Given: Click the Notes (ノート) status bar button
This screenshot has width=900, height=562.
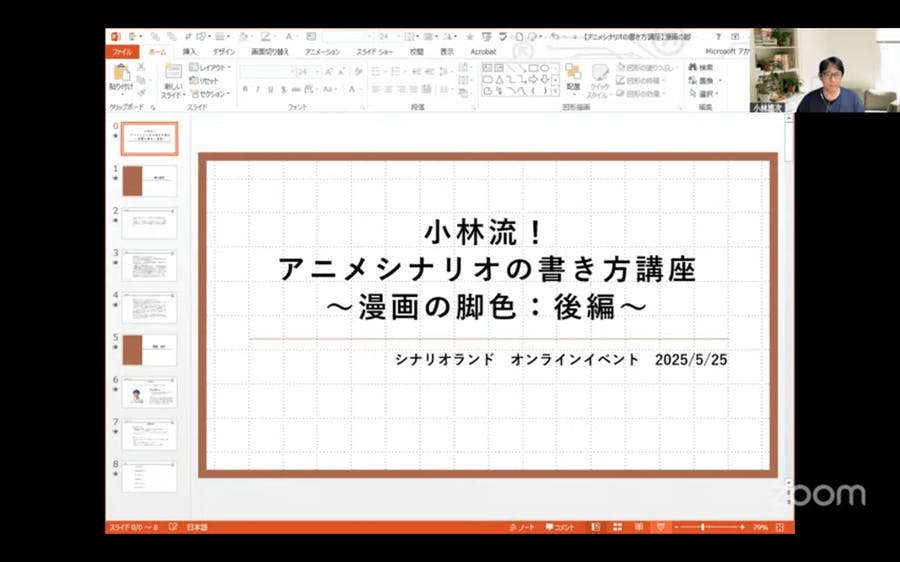Looking at the screenshot, I should click(522, 527).
